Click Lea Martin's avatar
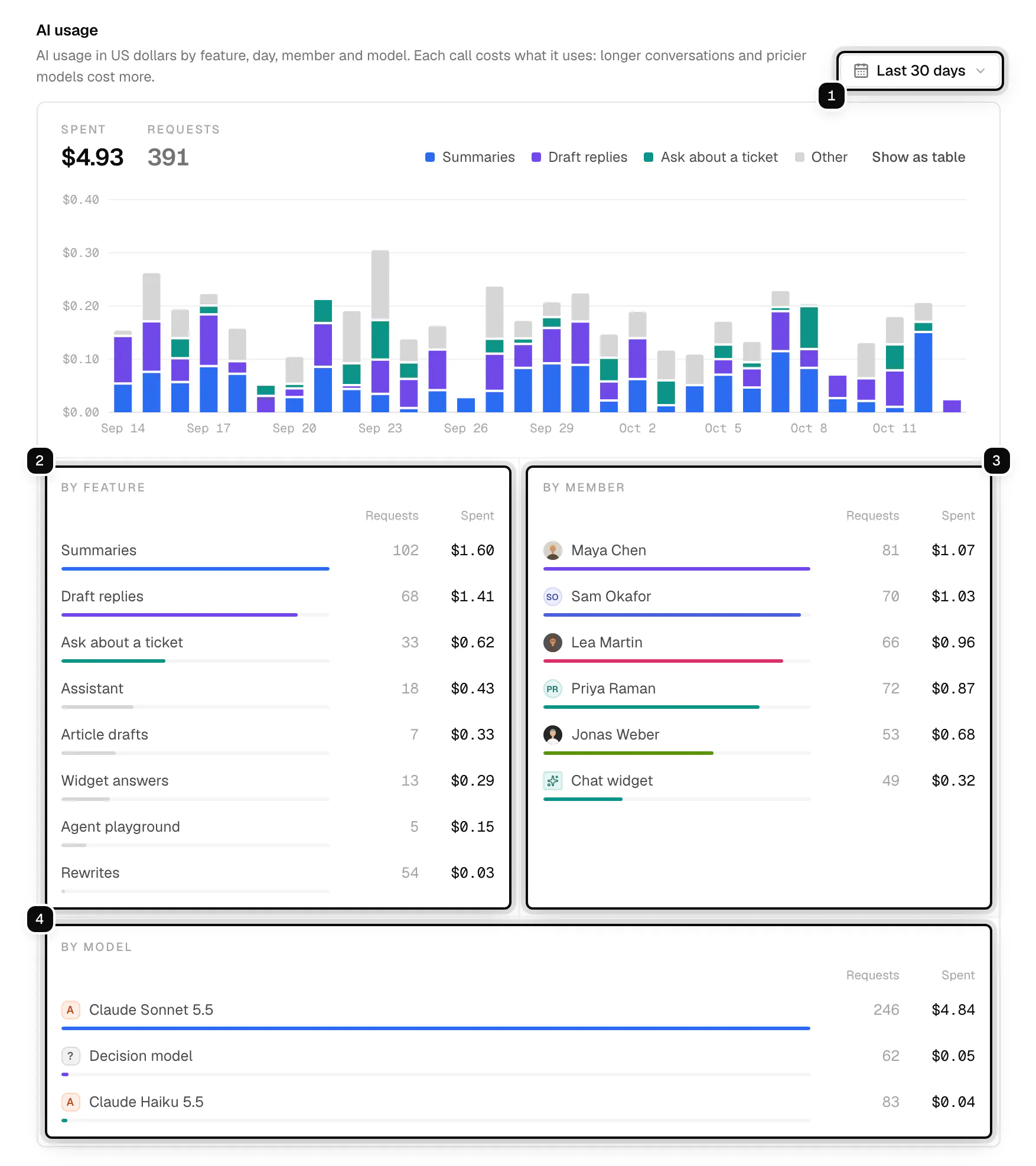Image resolution: width=1036 pixels, height=1166 pixels. [x=552, y=643]
